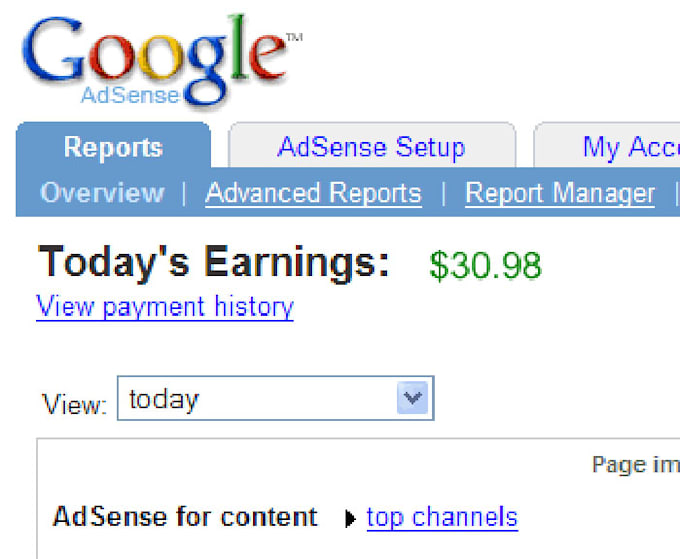The width and height of the screenshot is (680, 559).
Task: Select the Overview sub-navigation item
Action: coord(102,193)
